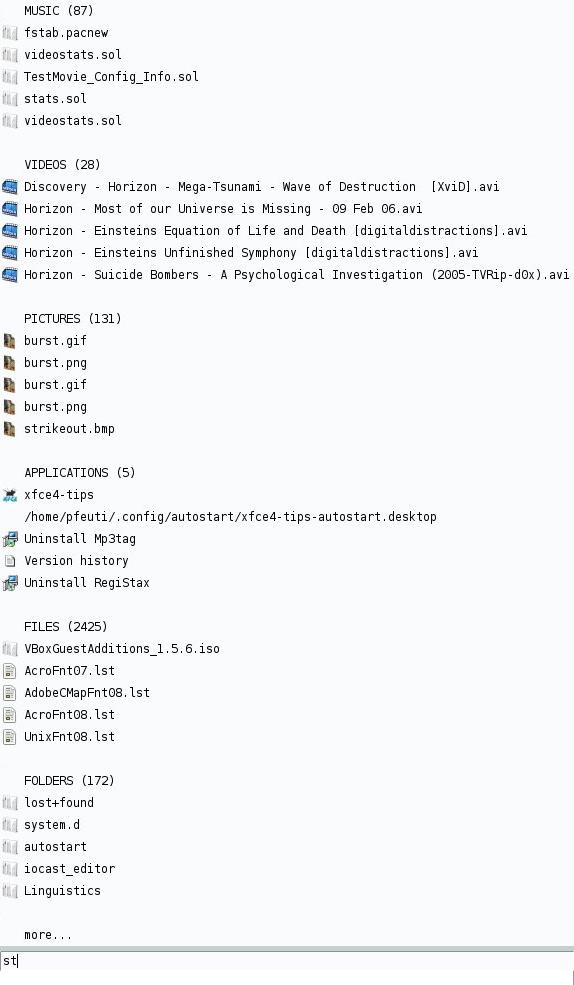Click the AcroFnt07.lst text file icon
The width and height of the screenshot is (574, 985).
pyautogui.click(x=9, y=671)
